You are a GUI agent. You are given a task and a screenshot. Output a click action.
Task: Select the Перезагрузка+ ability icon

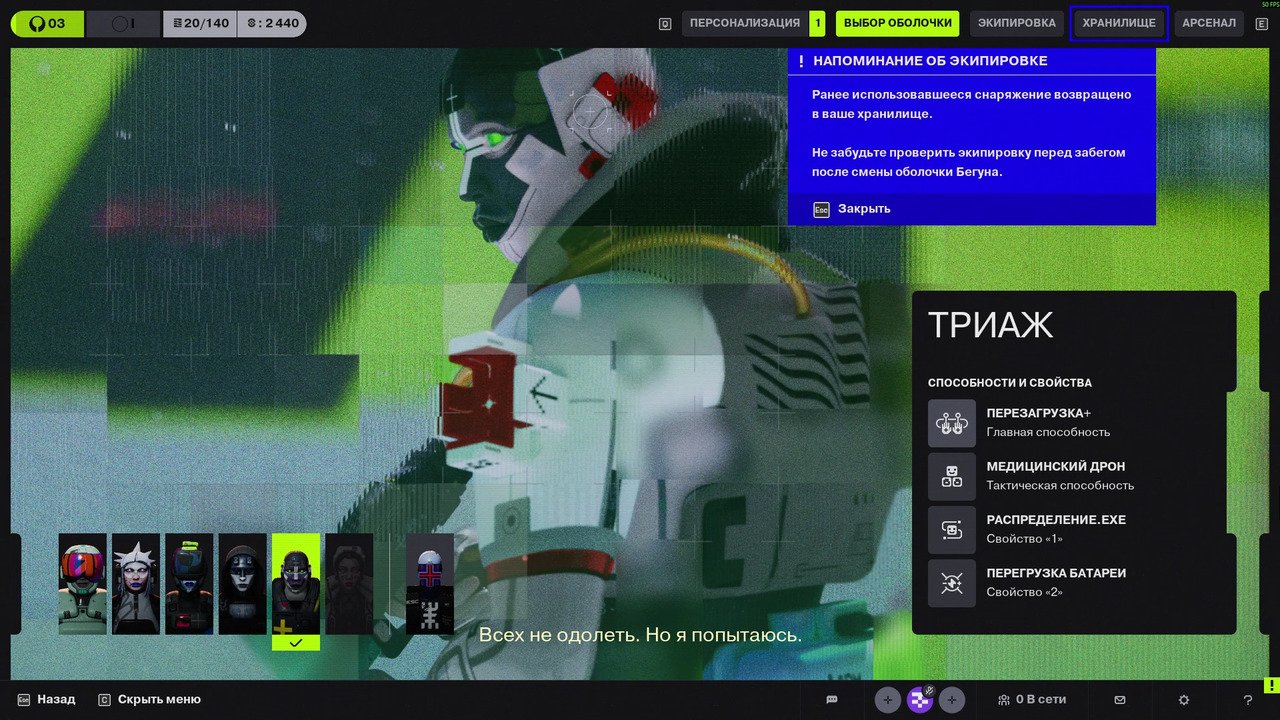[951, 423]
